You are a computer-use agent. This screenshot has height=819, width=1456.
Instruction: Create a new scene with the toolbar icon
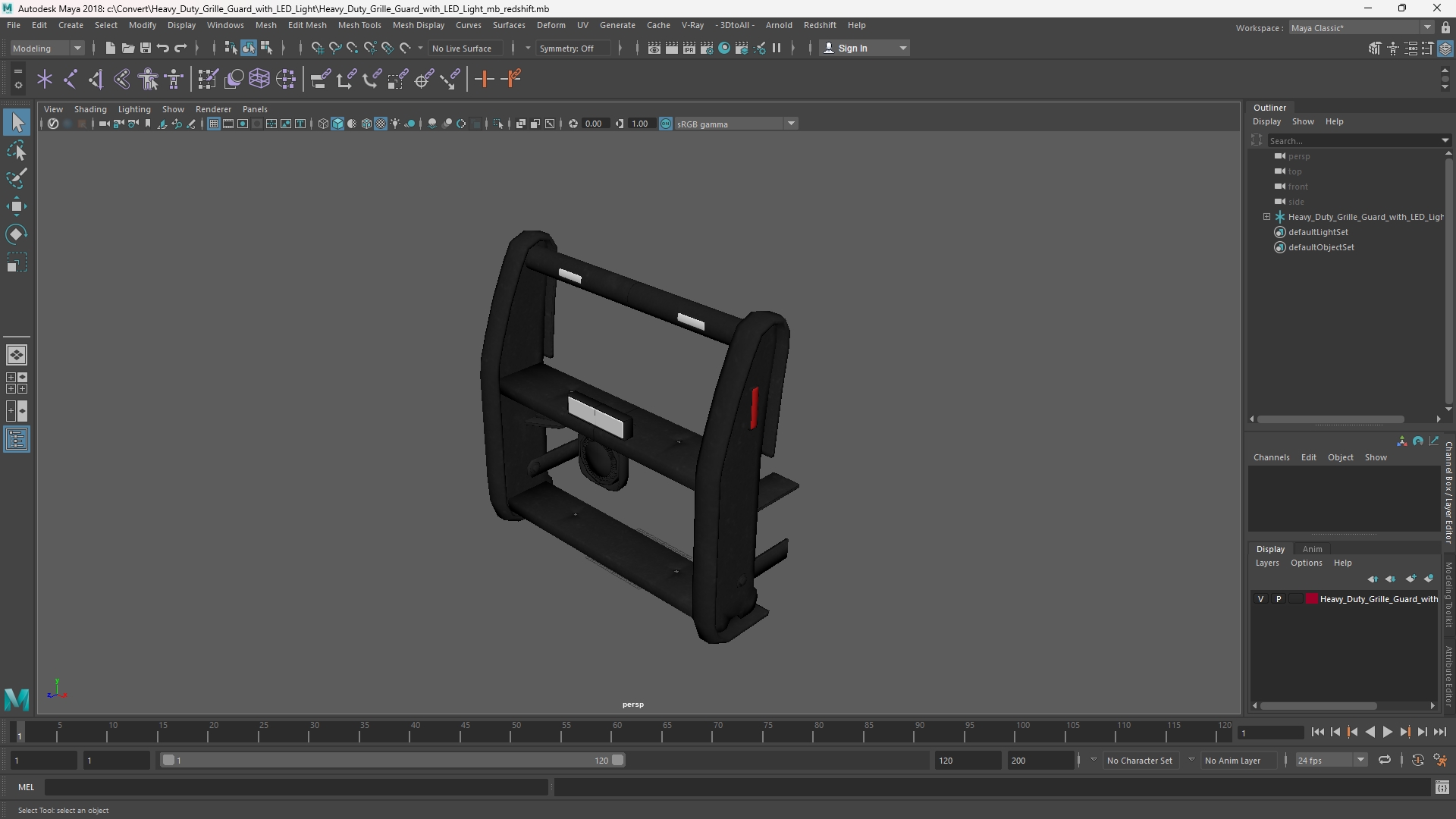point(111,49)
